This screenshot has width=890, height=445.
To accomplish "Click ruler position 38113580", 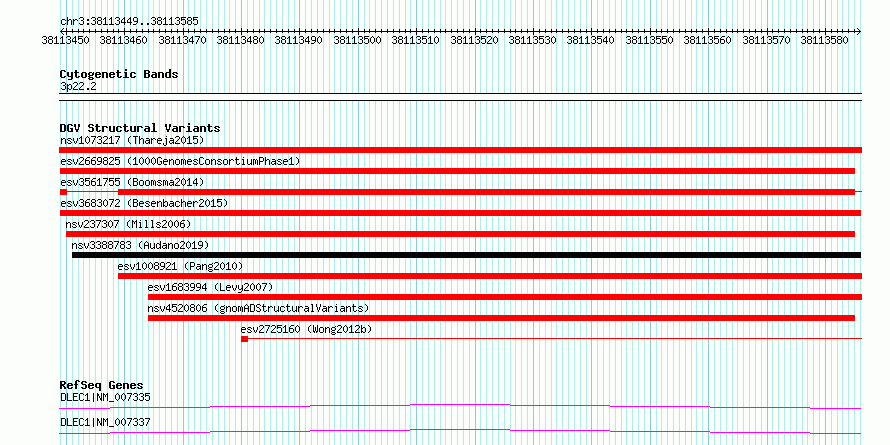I will coord(825,40).
